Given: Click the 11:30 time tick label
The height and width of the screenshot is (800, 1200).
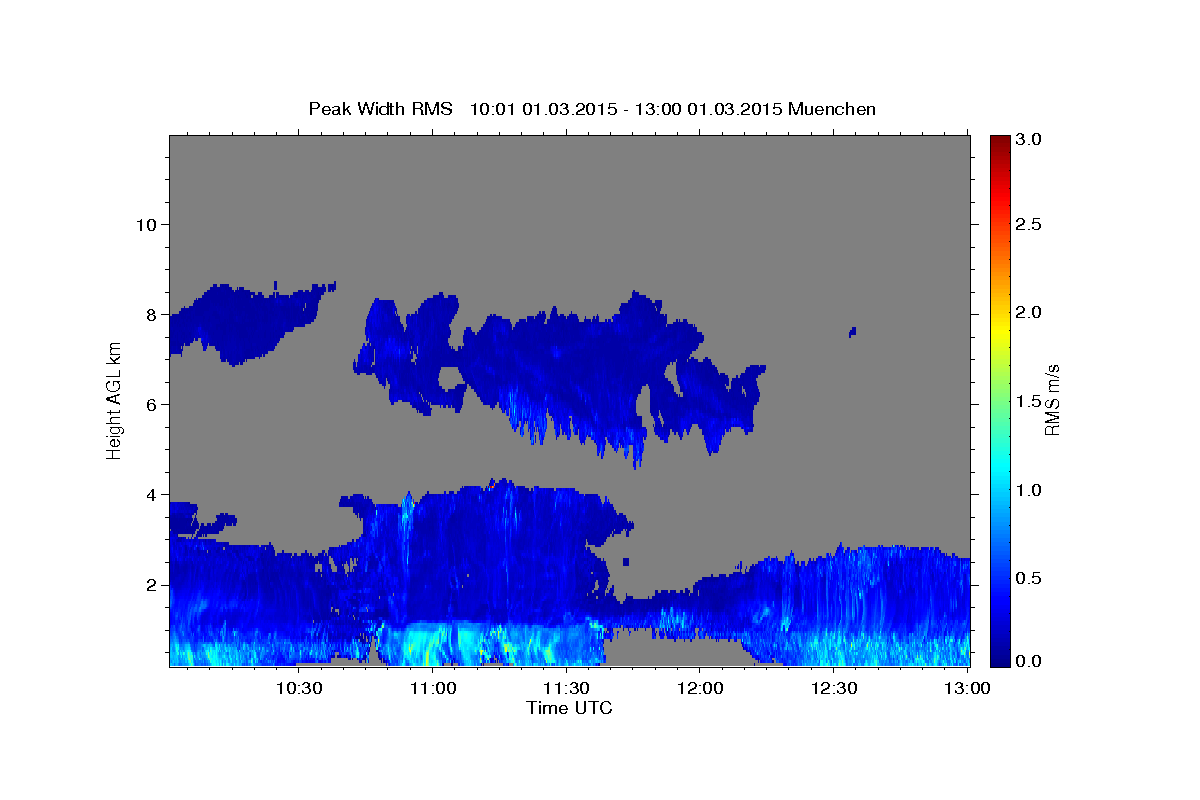Looking at the screenshot, I should (565, 689).
